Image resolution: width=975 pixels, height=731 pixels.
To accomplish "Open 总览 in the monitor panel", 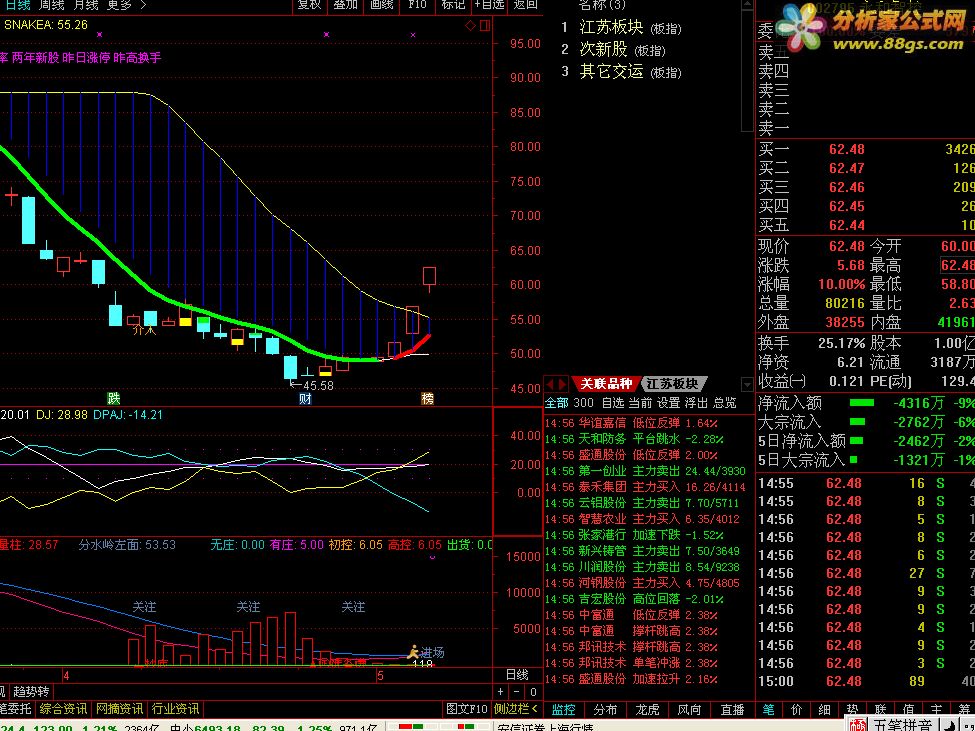I will [x=724, y=403].
